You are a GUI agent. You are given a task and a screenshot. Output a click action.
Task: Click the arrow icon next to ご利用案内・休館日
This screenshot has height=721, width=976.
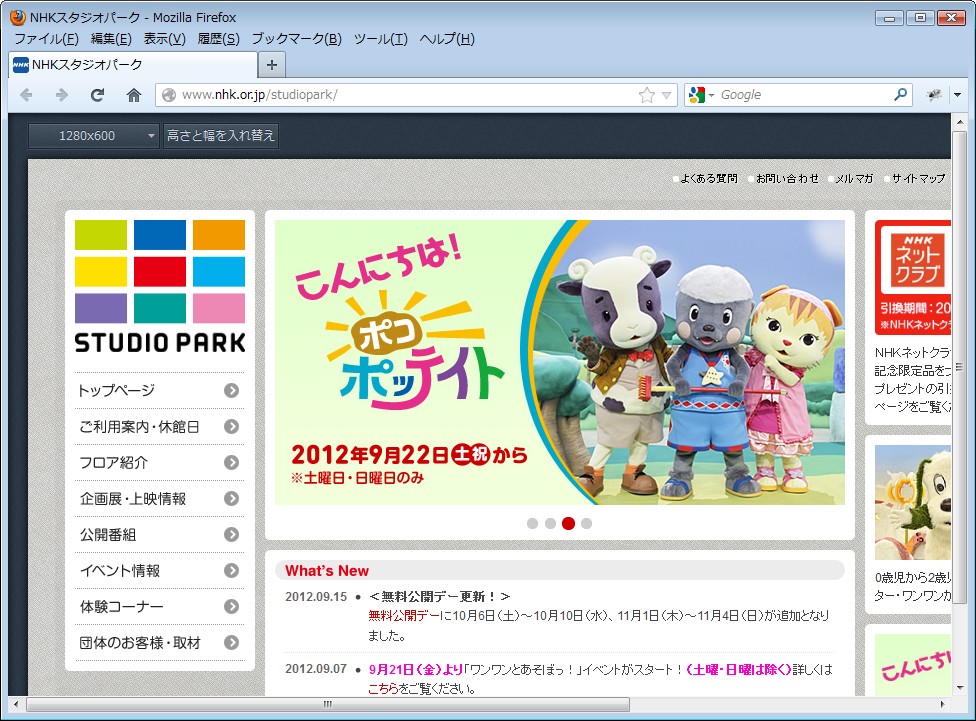point(232,426)
